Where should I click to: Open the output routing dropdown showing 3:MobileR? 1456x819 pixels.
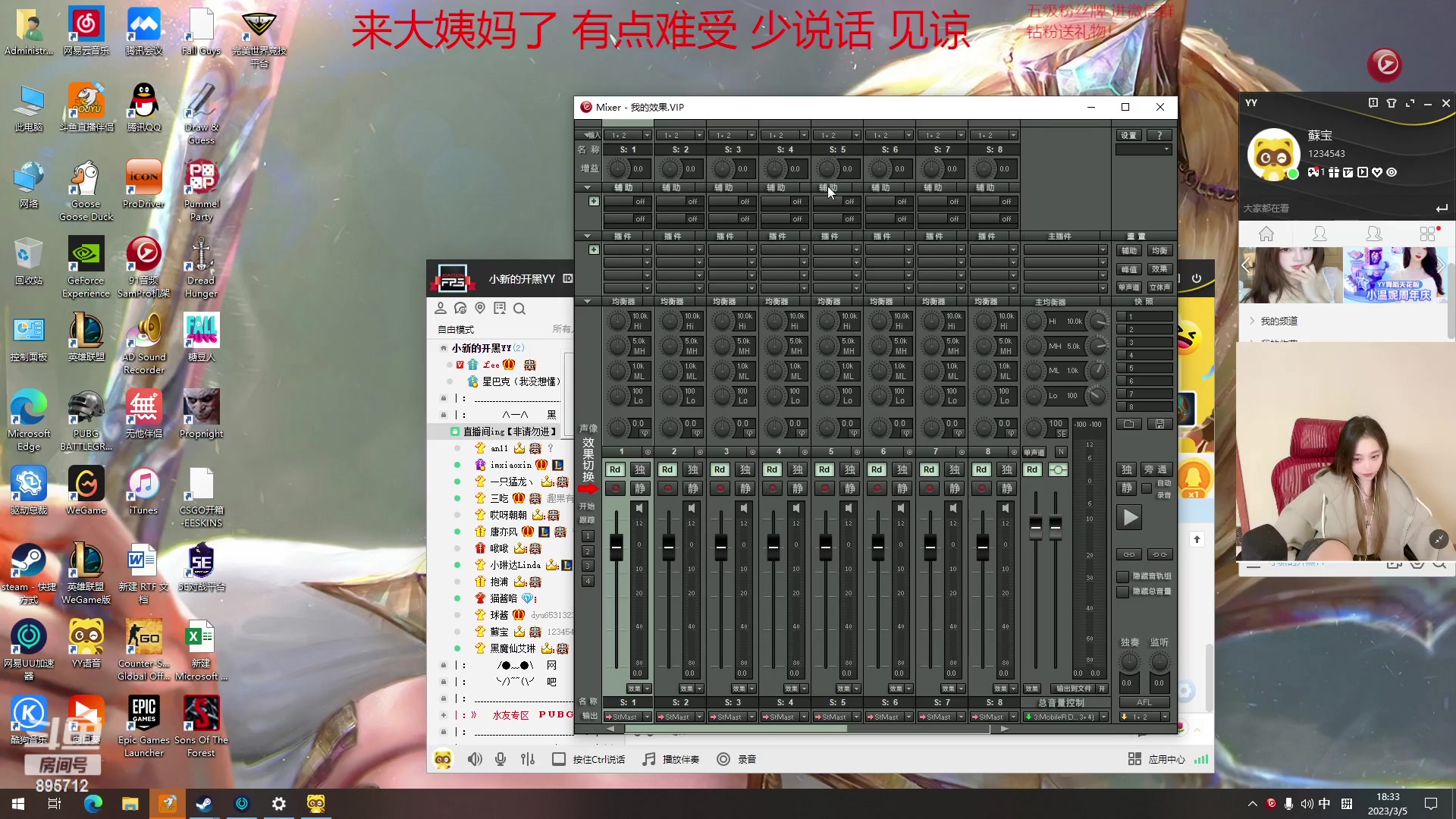click(1065, 717)
